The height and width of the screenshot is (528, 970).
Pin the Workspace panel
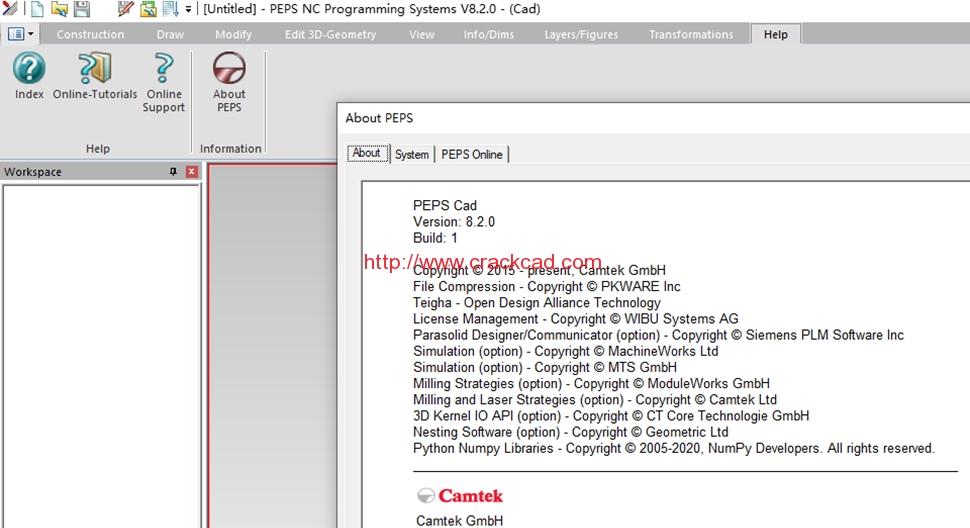[x=173, y=171]
